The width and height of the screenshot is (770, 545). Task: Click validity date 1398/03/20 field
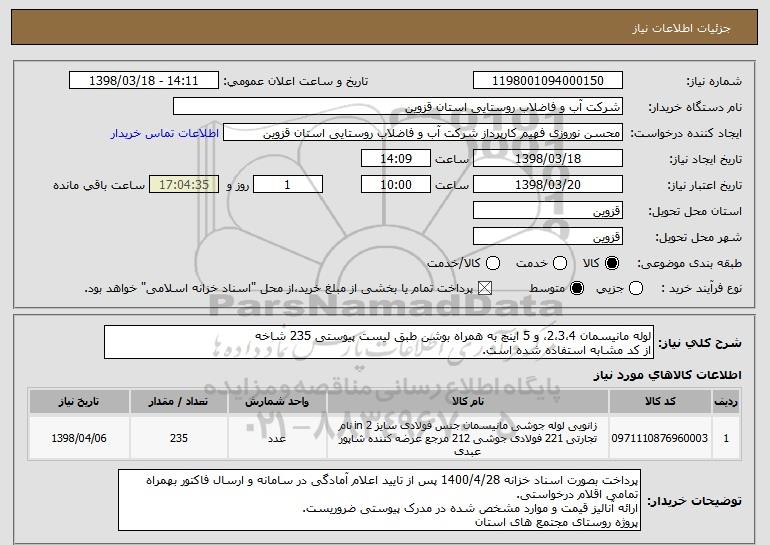tap(548, 185)
